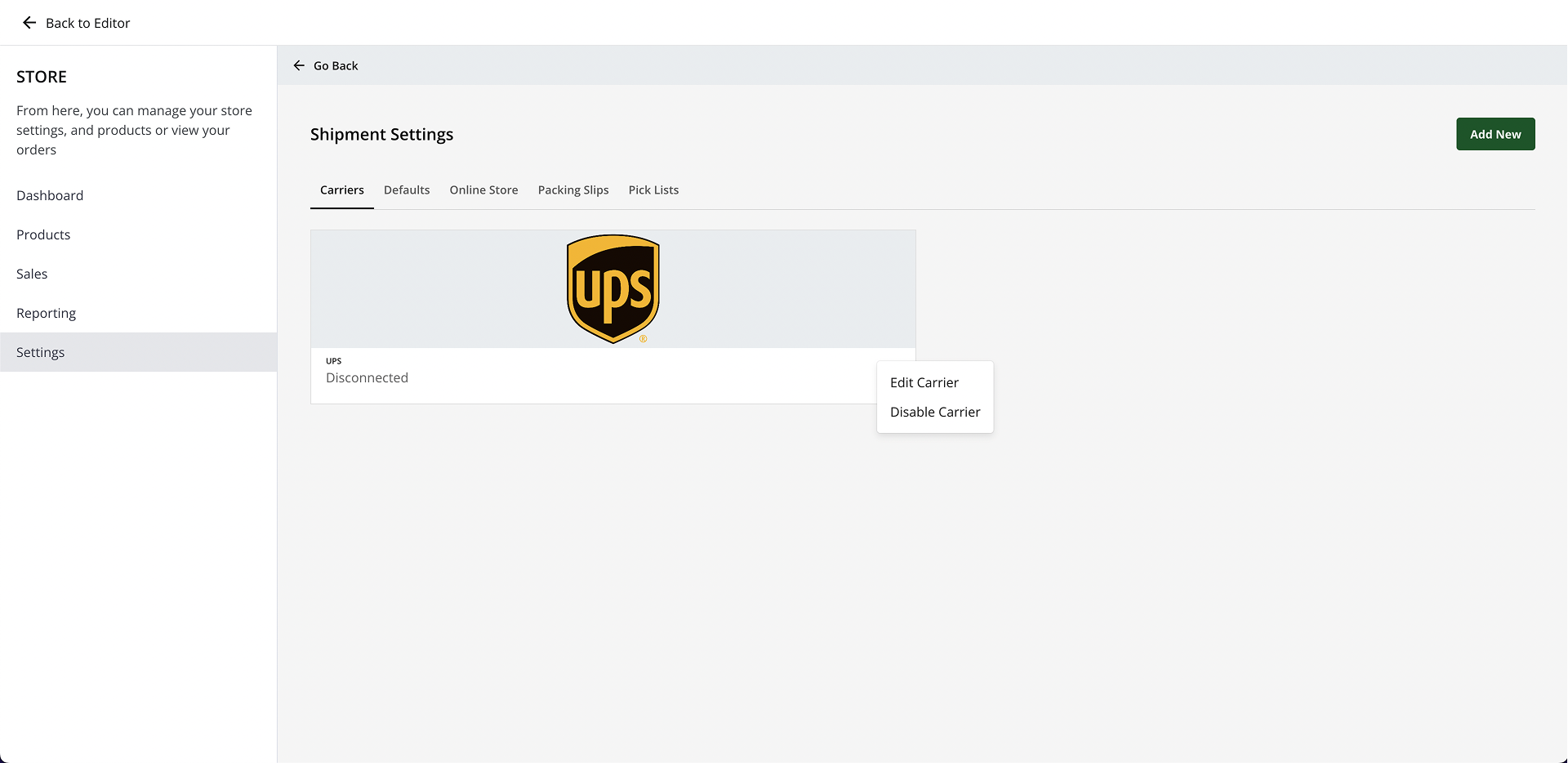Choose Disable Carrier from the menu

click(935, 412)
